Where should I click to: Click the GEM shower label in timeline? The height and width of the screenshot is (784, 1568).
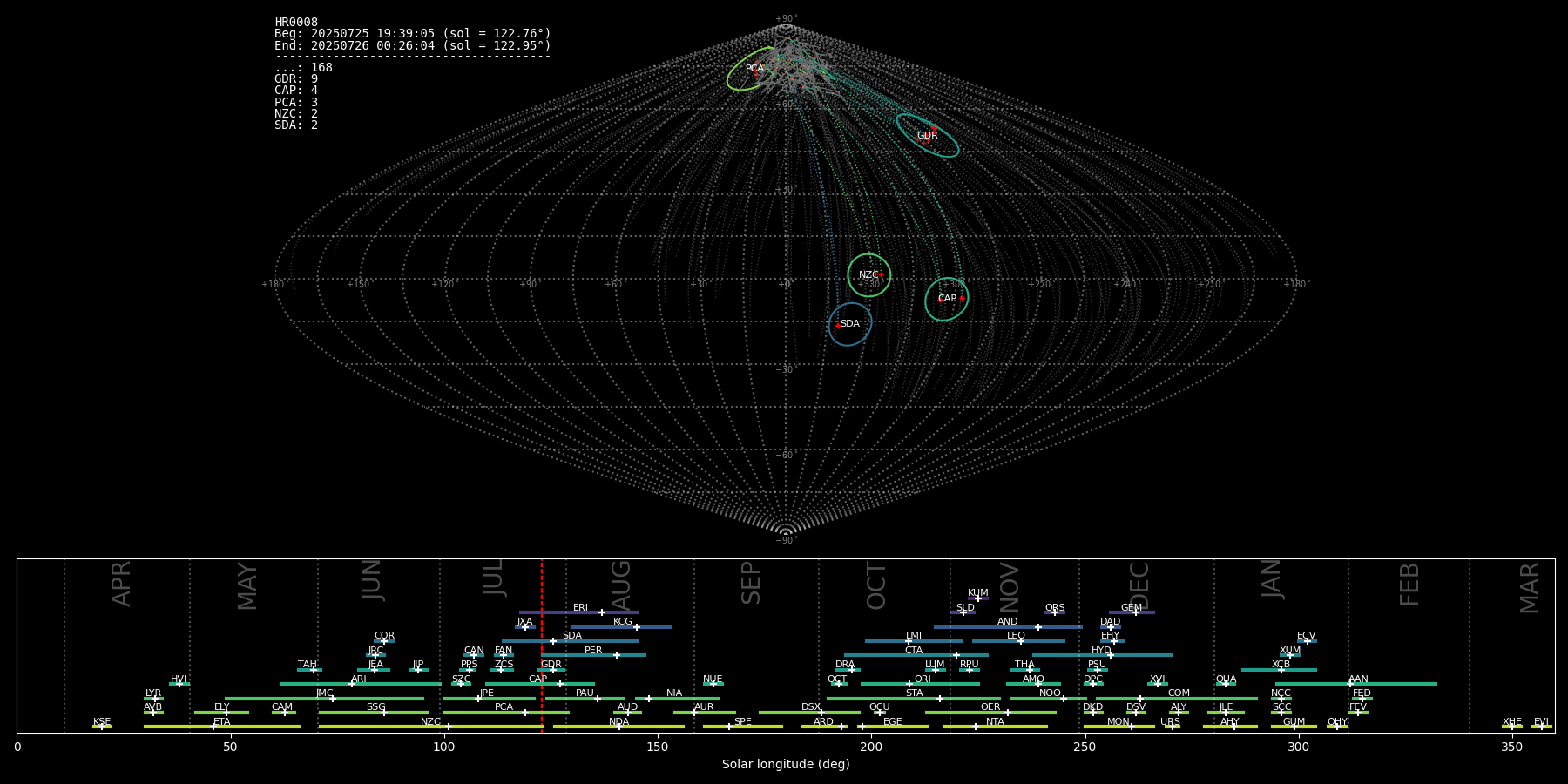coord(1132,608)
